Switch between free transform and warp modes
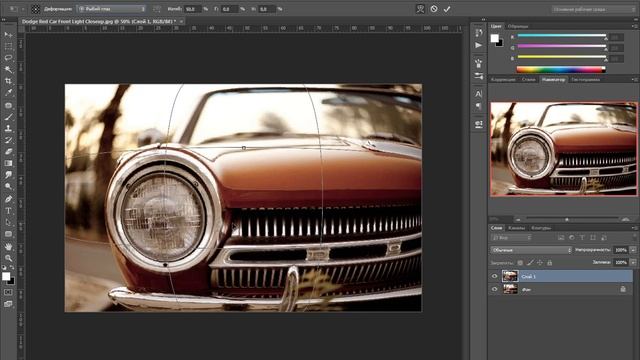Image resolution: width=640 pixels, height=360 pixels. pos(420,9)
